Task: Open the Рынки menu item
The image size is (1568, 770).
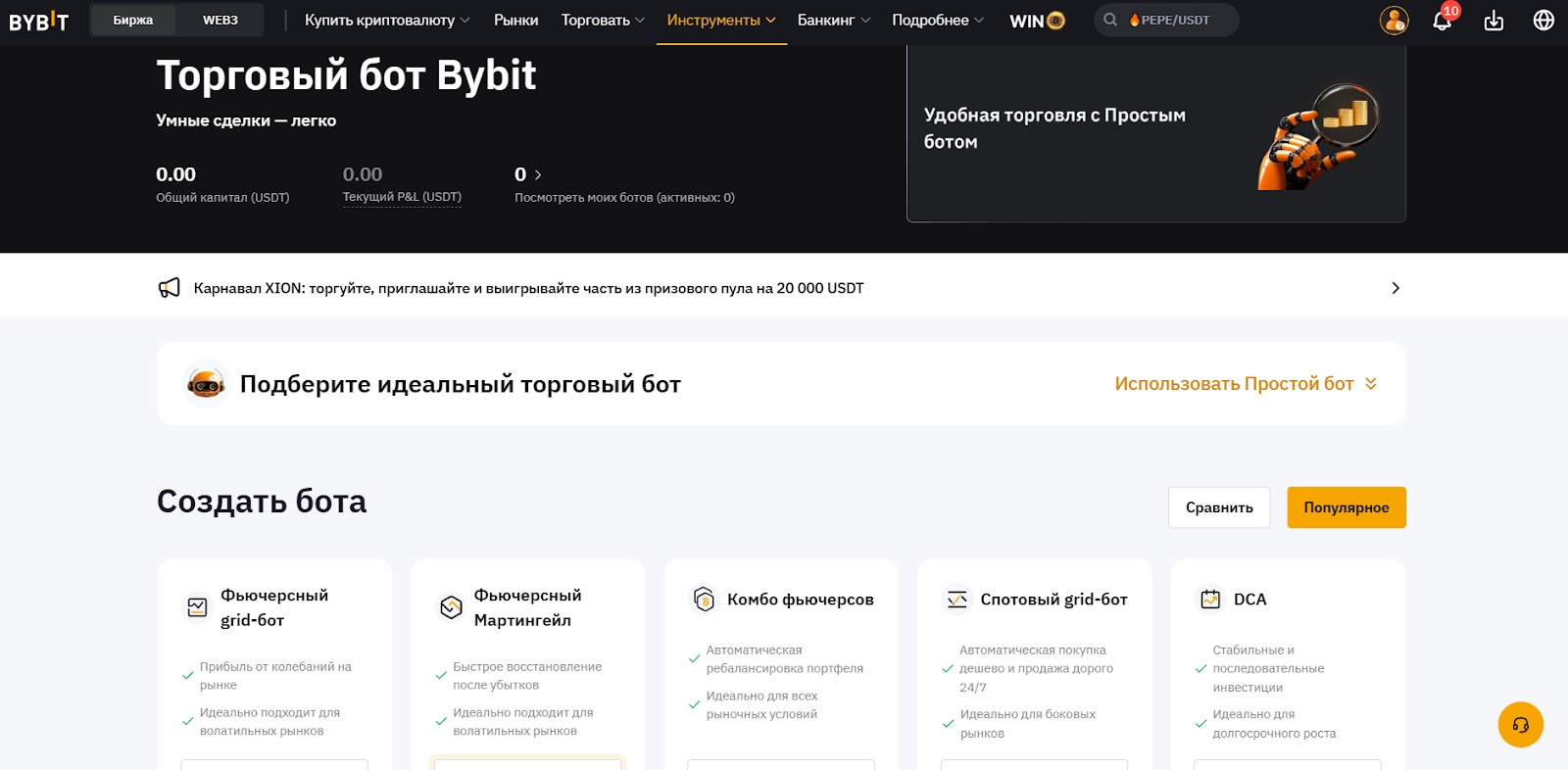Action: coord(515,20)
